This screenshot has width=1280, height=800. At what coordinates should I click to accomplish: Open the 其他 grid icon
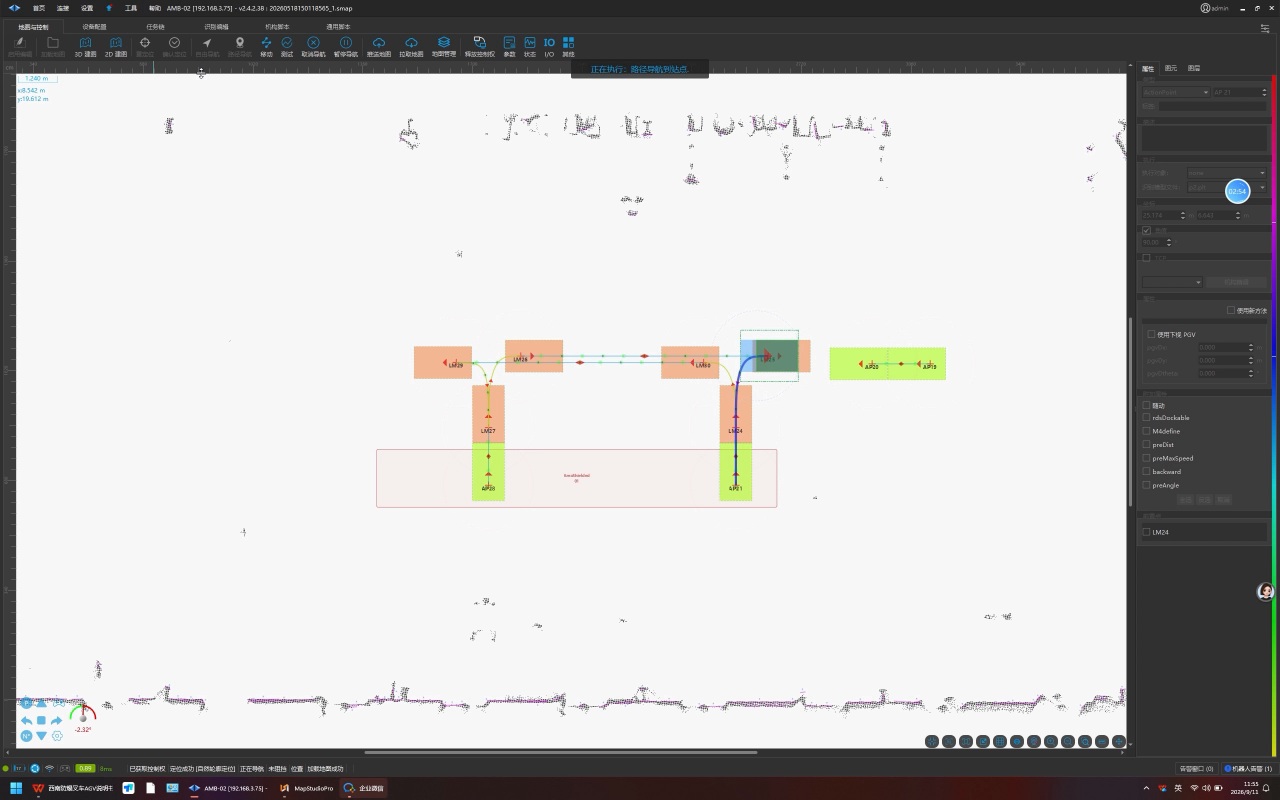(568, 47)
